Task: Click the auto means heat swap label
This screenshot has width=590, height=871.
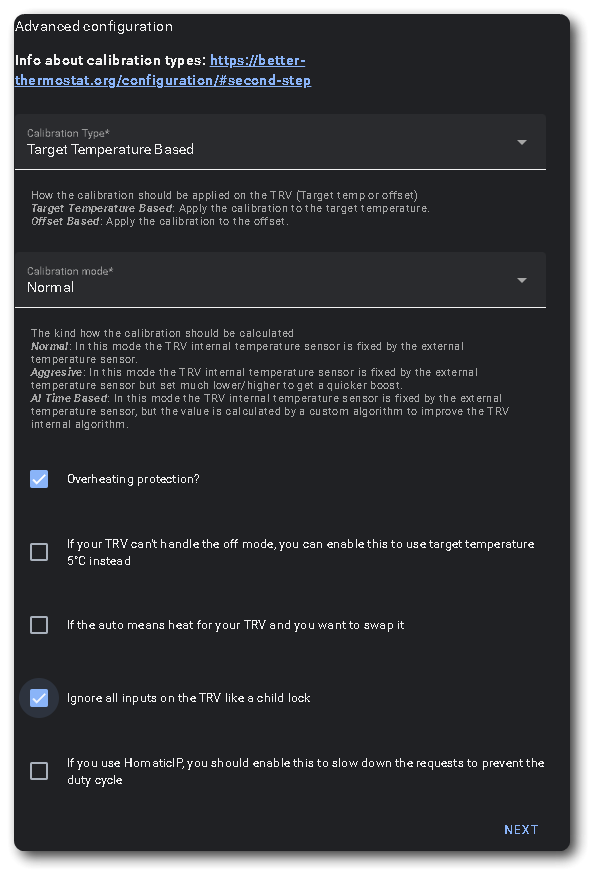Action: pos(236,625)
